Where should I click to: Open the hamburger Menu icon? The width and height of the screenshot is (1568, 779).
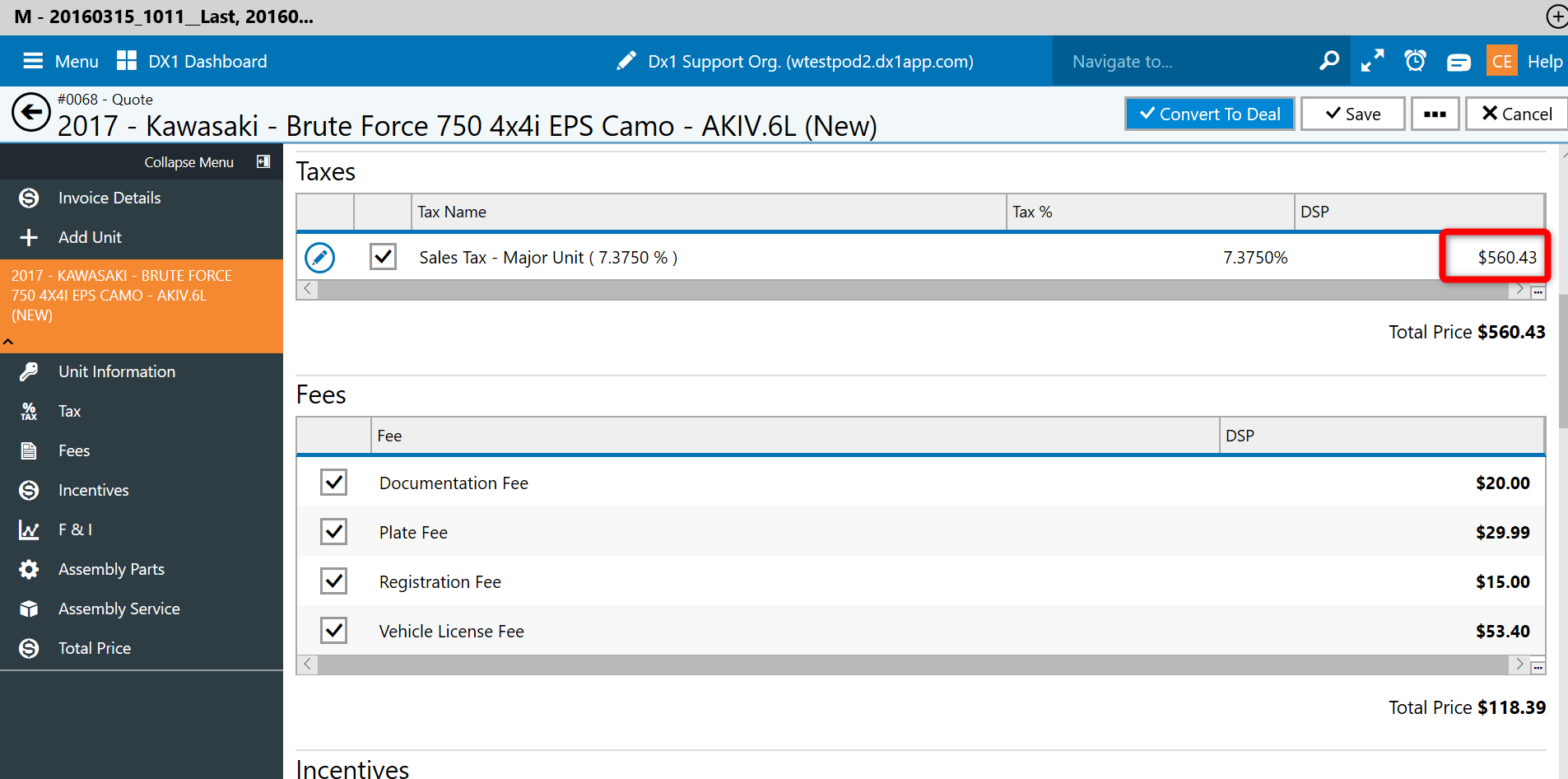click(x=33, y=61)
